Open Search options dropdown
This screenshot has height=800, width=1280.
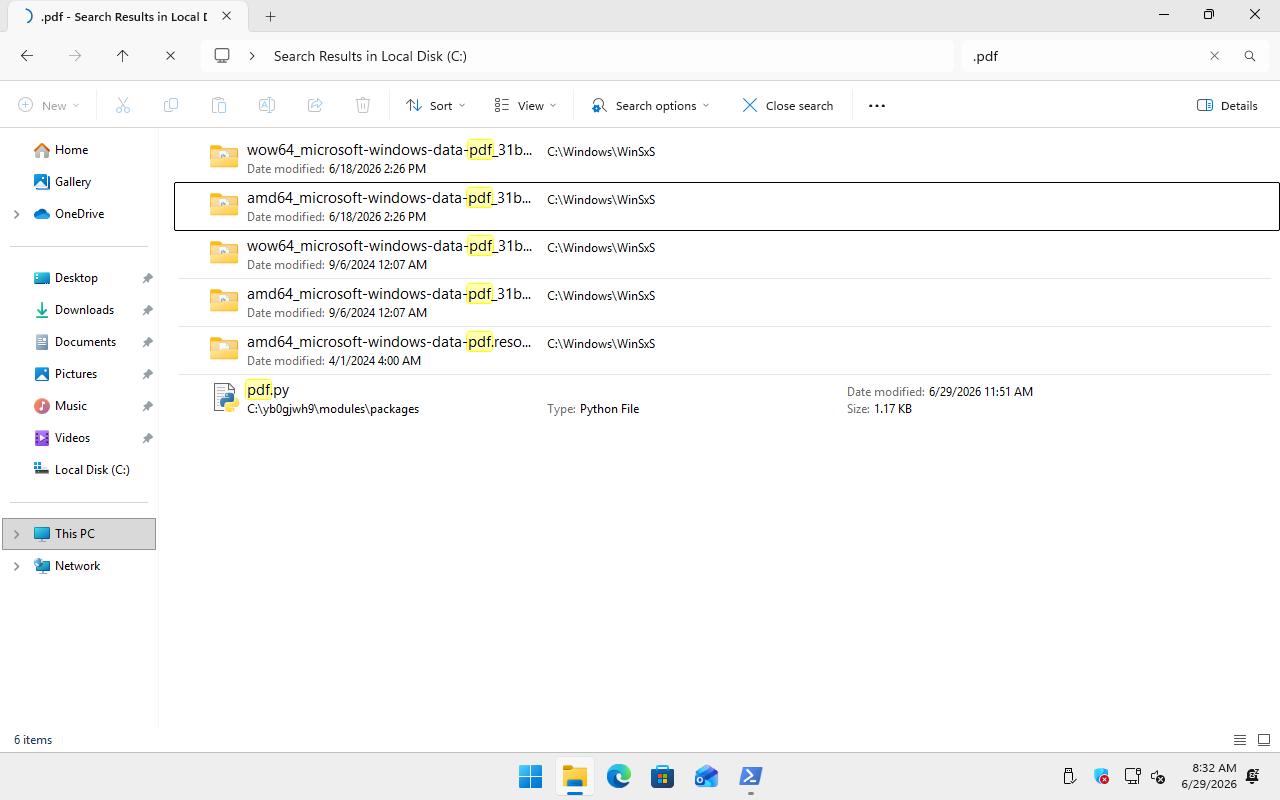(650, 105)
